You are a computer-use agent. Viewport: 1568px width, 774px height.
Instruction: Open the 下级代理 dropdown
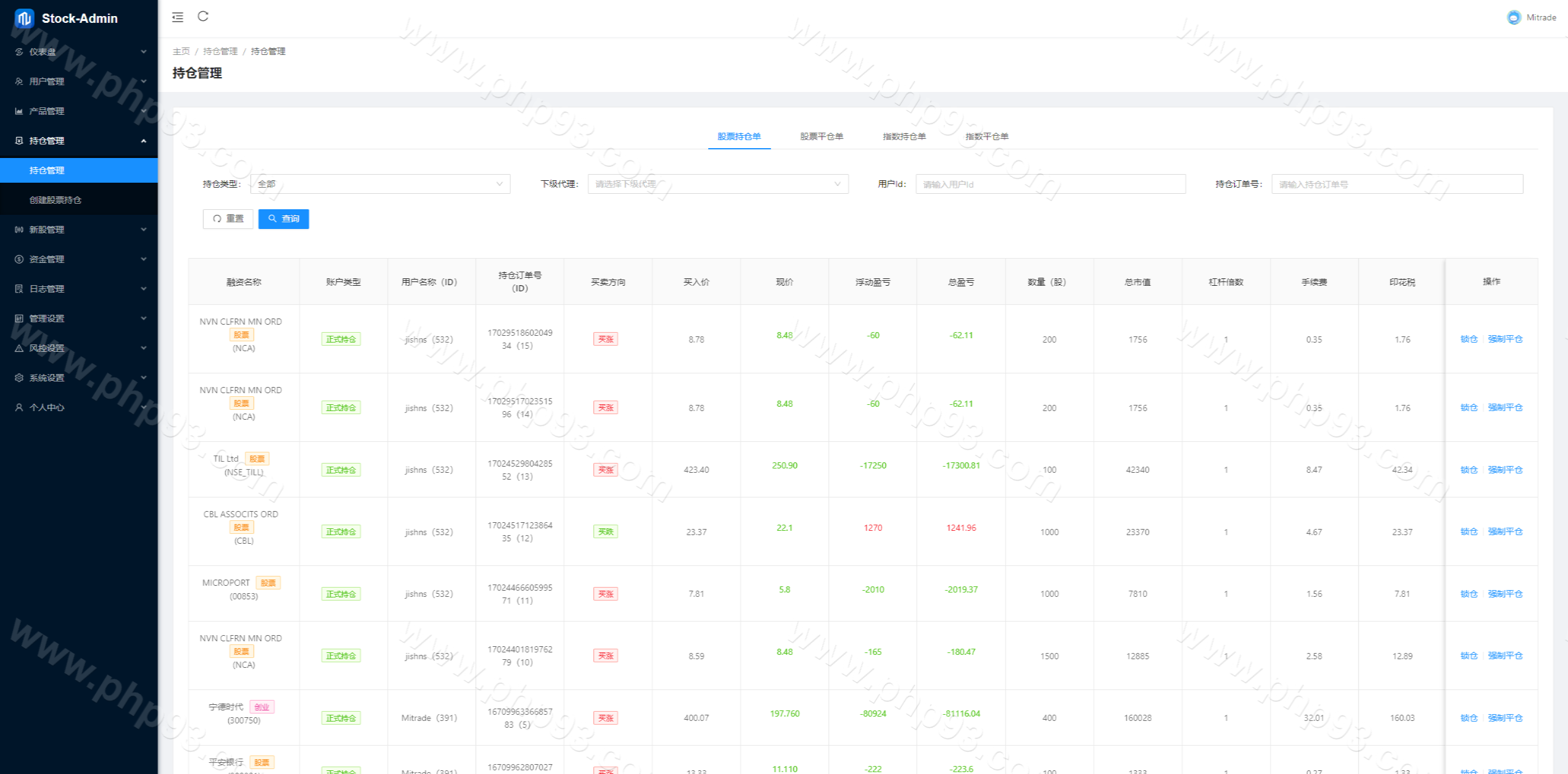click(x=717, y=184)
